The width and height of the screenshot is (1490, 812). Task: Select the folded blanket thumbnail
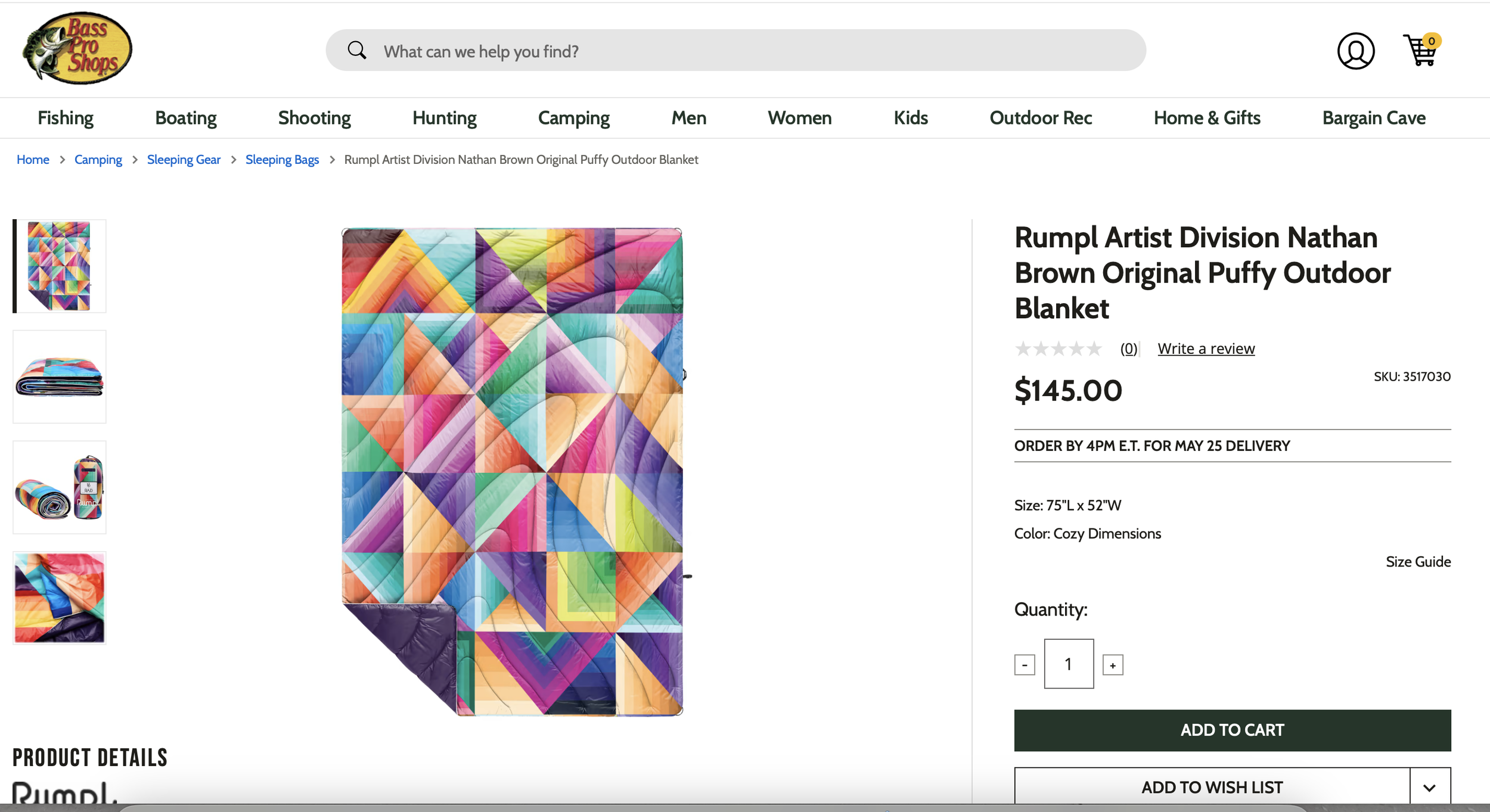click(x=60, y=377)
